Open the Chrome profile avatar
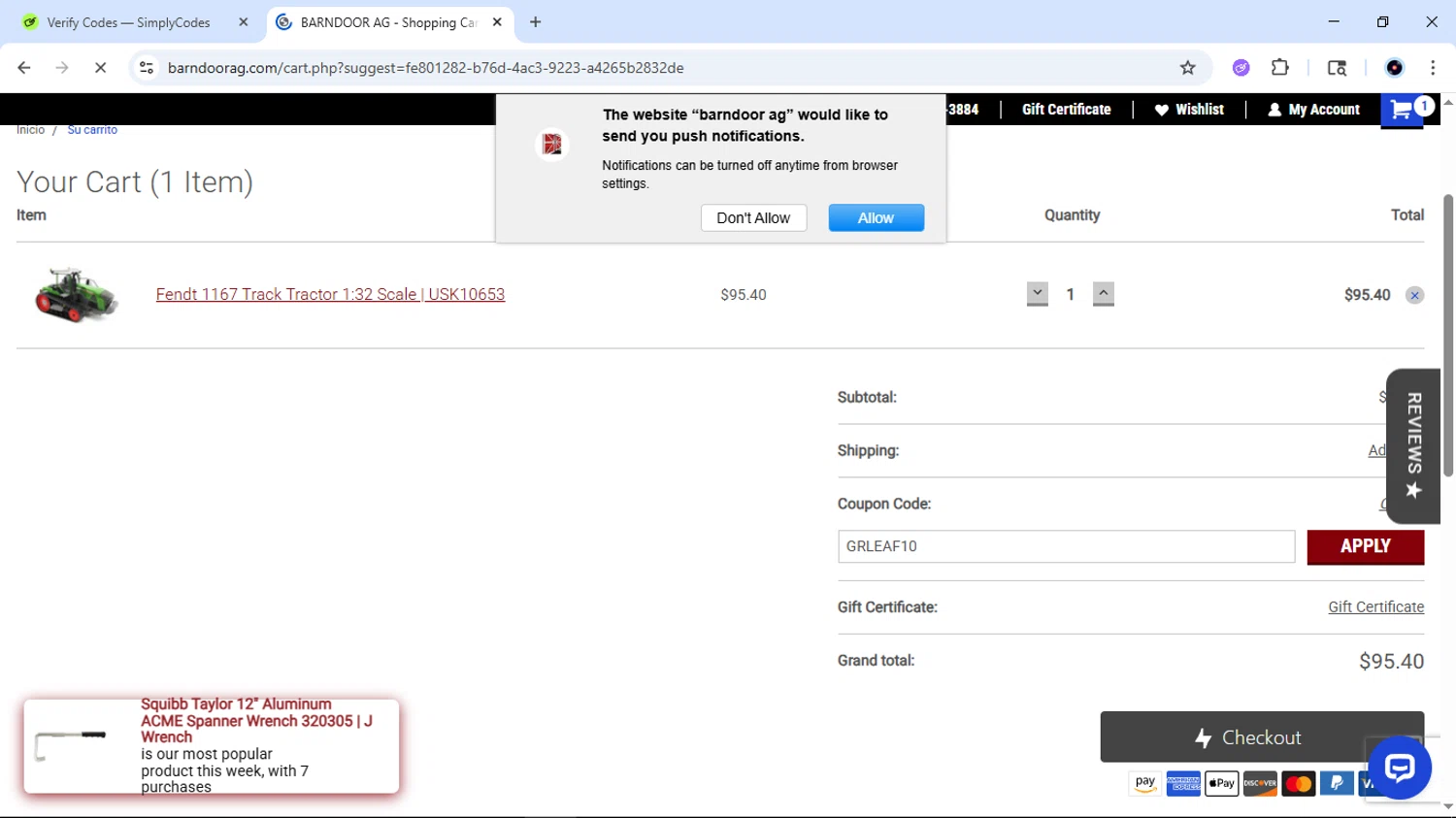This screenshot has height=818, width=1456. click(x=1395, y=68)
